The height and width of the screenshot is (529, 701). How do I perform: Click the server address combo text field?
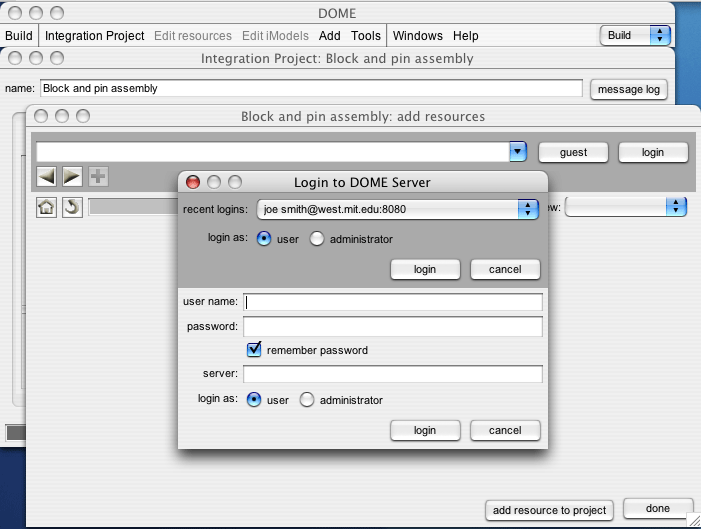coord(273,152)
